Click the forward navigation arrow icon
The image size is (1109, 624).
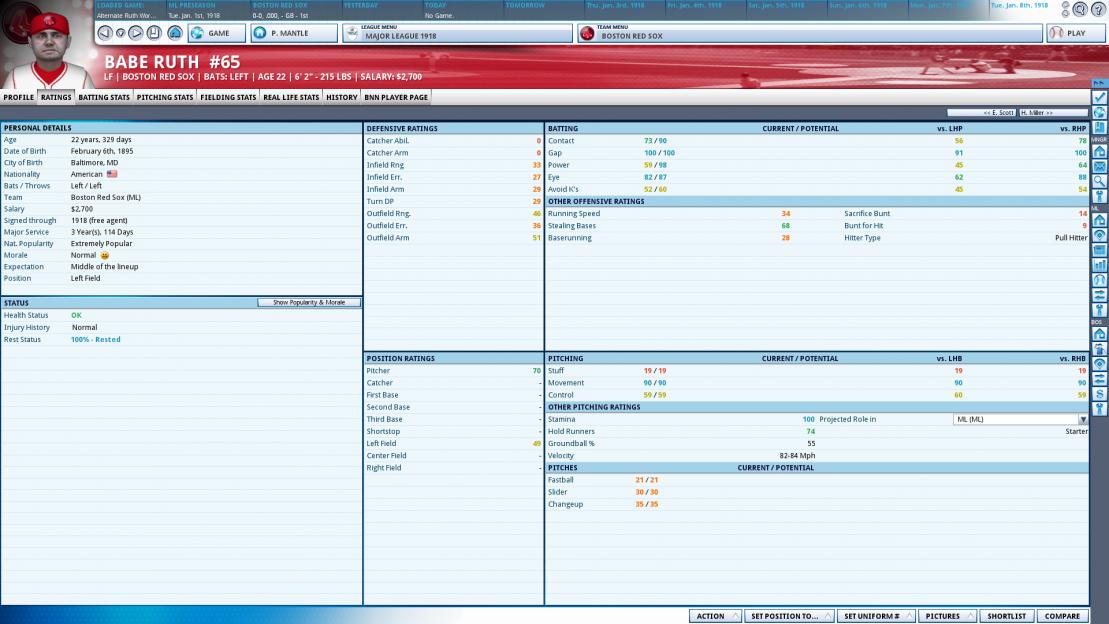point(137,33)
